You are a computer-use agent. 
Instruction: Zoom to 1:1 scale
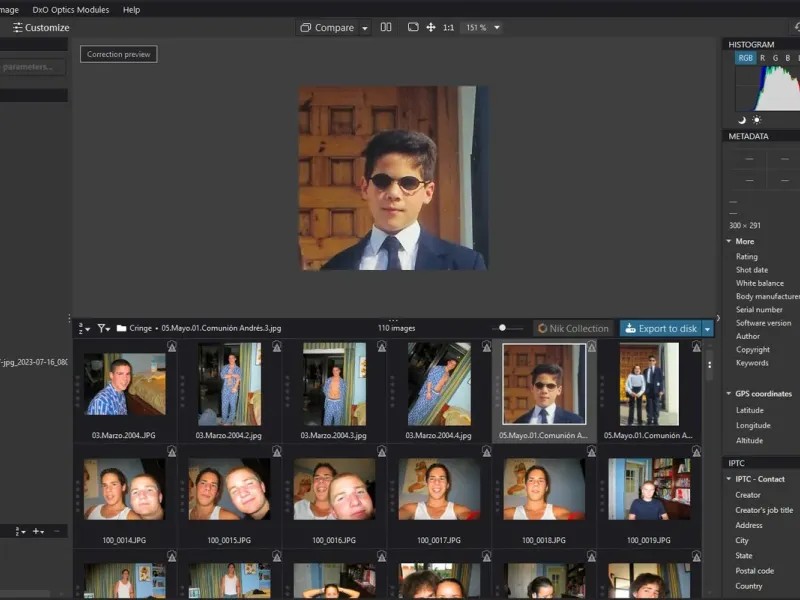pyautogui.click(x=448, y=28)
